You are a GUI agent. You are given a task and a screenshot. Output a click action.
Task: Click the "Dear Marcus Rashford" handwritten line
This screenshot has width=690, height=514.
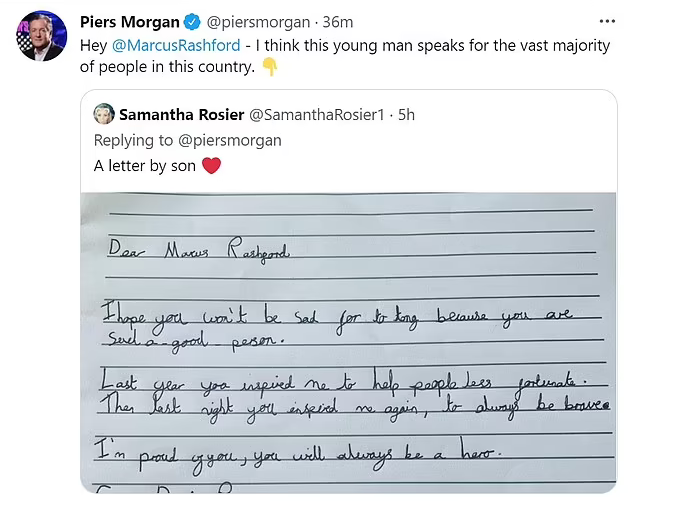click(x=200, y=253)
